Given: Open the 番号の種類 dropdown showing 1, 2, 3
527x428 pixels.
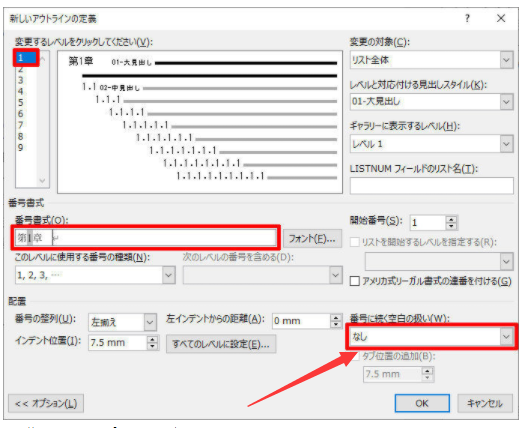Looking at the screenshot, I should pos(168,275).
